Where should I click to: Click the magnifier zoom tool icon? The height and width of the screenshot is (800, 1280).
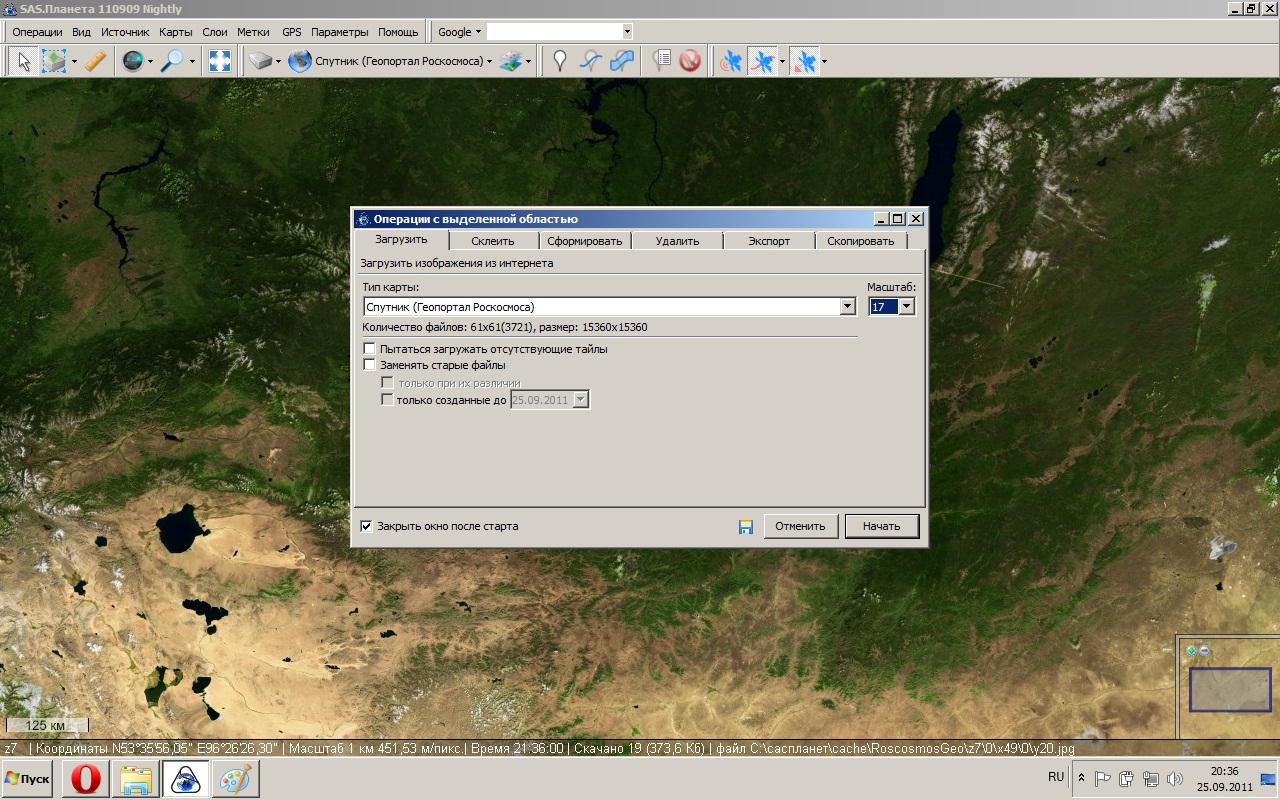click(x=172, y=61)
